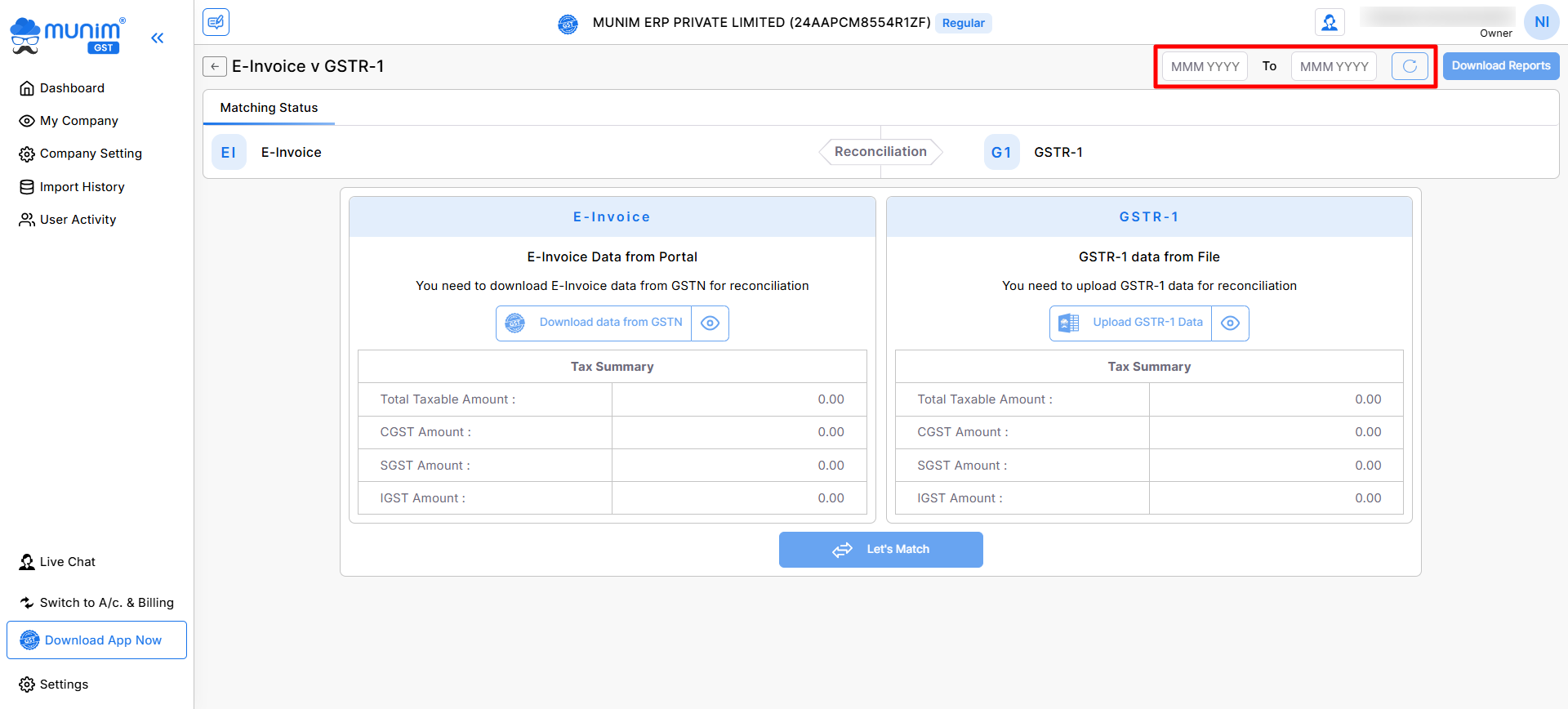Click E-Invoice Tax Summary heading
Image resolution: width=1568 pixels, height=709 pixels.
pos(612,367)
